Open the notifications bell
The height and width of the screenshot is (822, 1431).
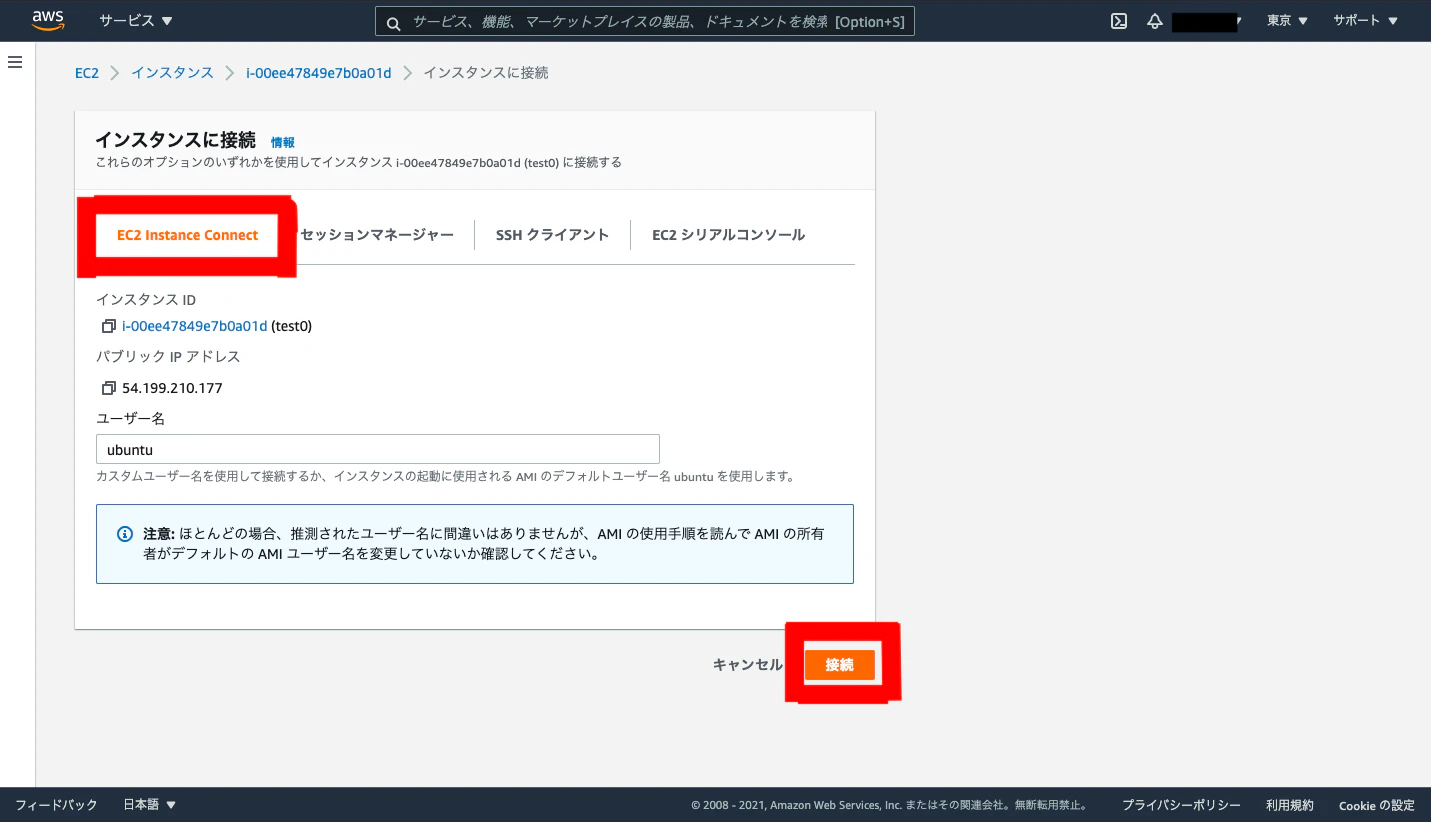(x=1154, y=21)
